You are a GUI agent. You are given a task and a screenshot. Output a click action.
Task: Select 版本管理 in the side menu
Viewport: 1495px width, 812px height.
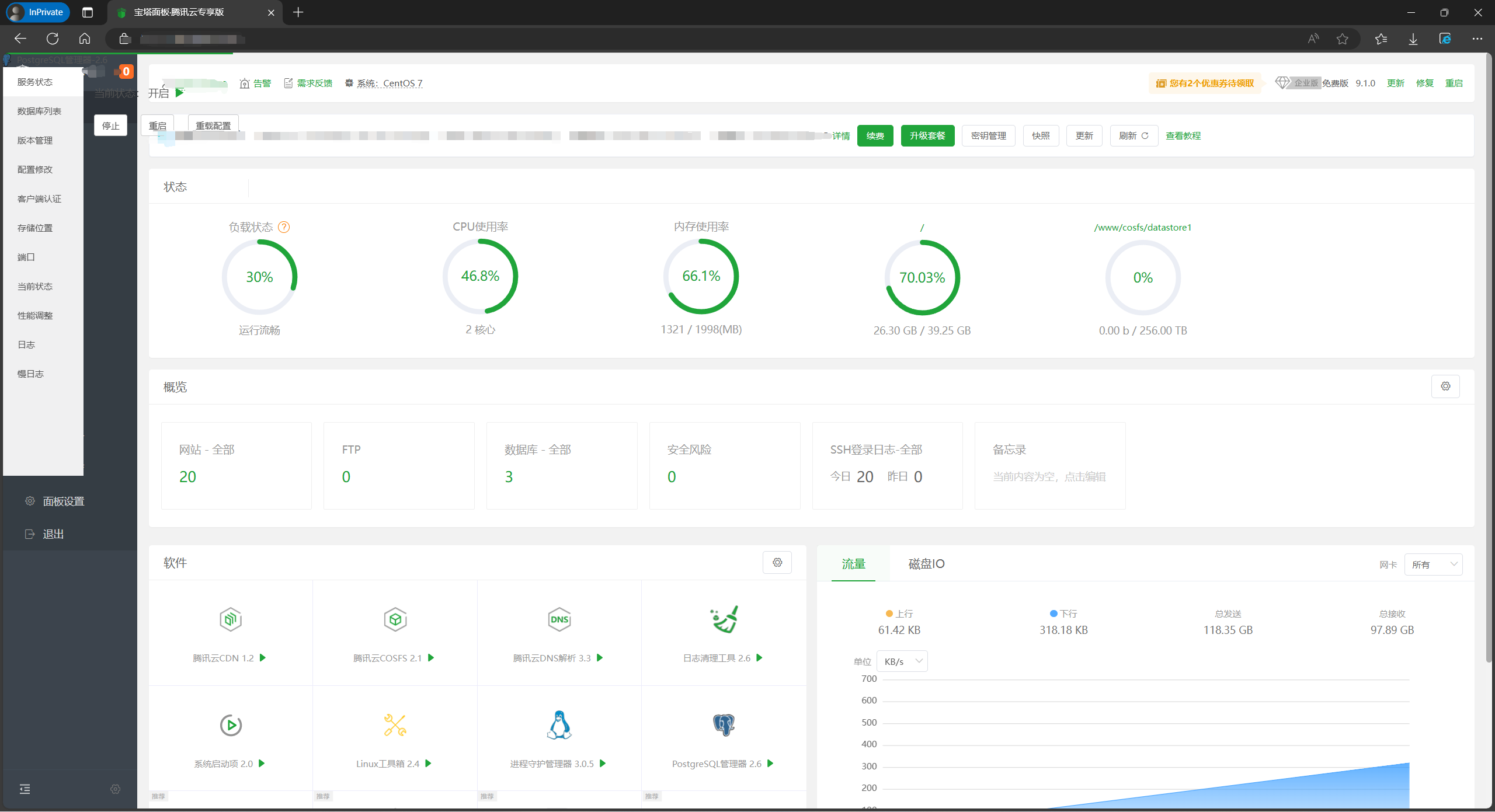point(43,140)
